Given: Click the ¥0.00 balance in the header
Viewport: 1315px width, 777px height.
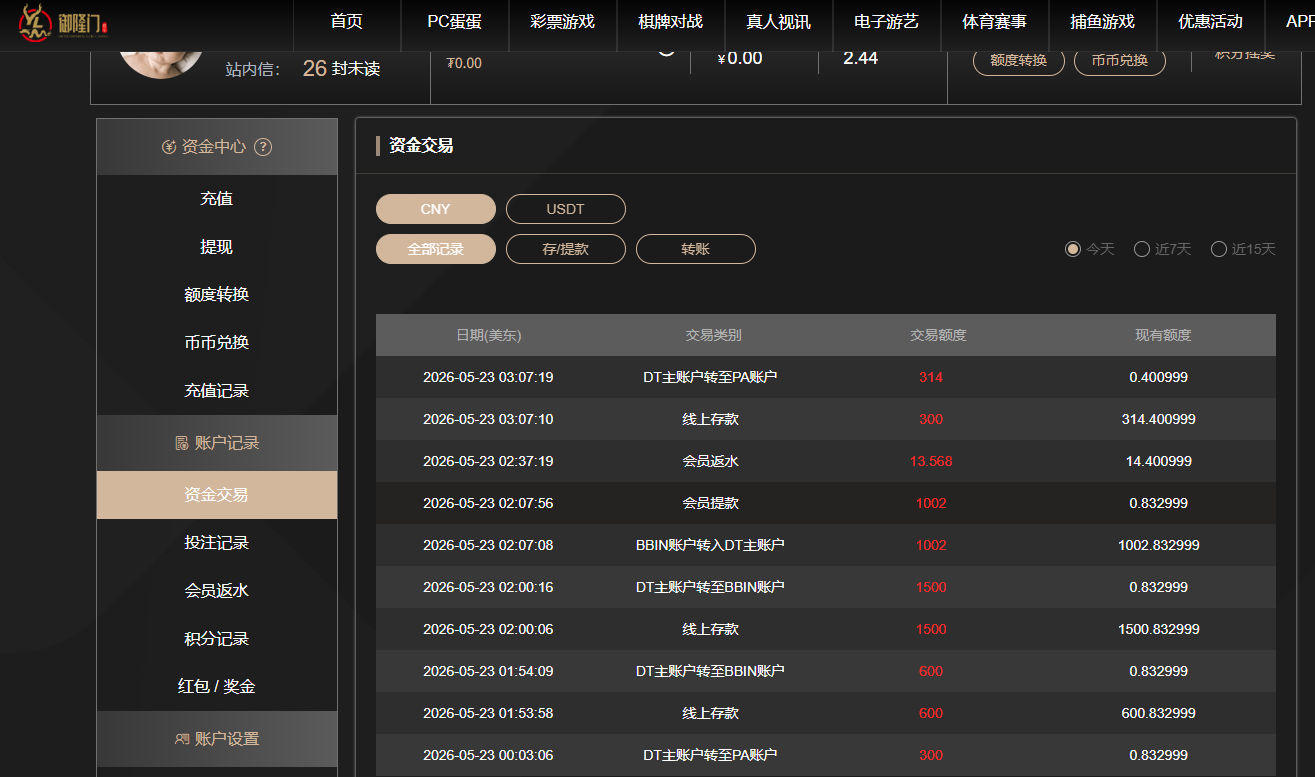Looking at the screenshot, I should click(x=740, y=58).
